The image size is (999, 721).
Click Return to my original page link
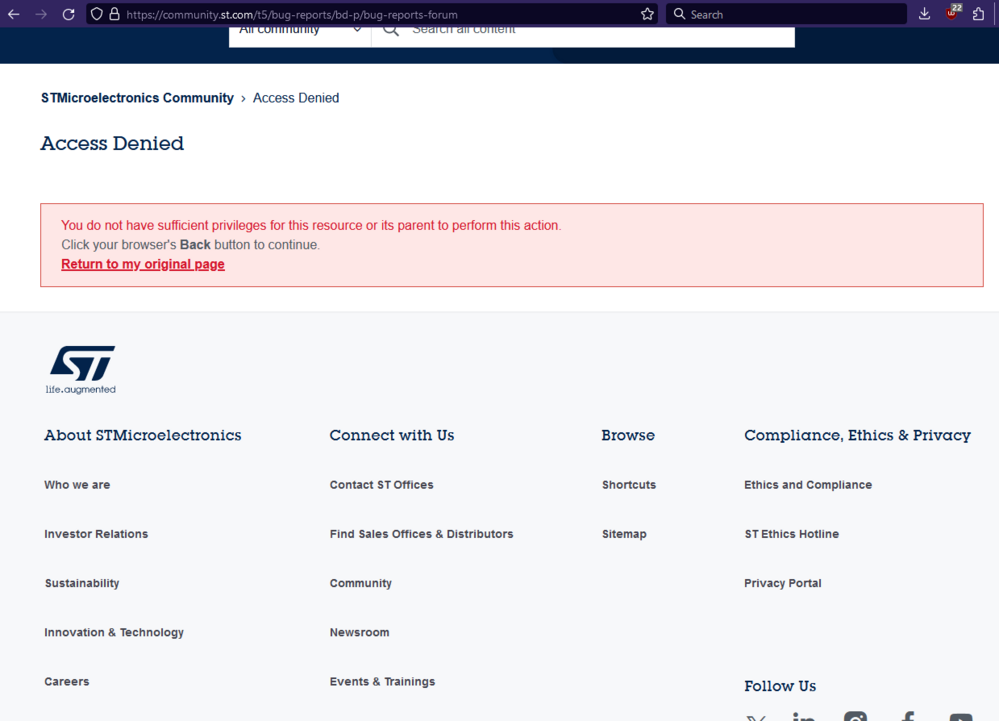click(143, 264)
